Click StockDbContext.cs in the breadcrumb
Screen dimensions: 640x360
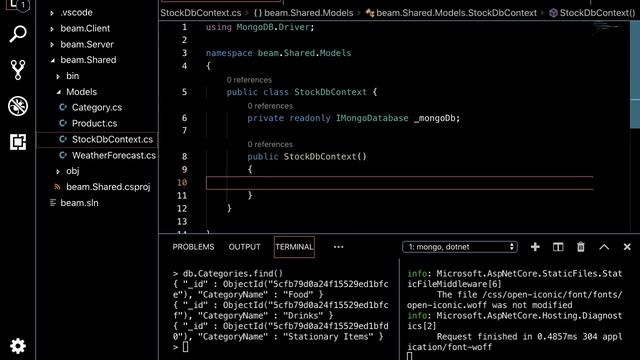tap(201, 13)
